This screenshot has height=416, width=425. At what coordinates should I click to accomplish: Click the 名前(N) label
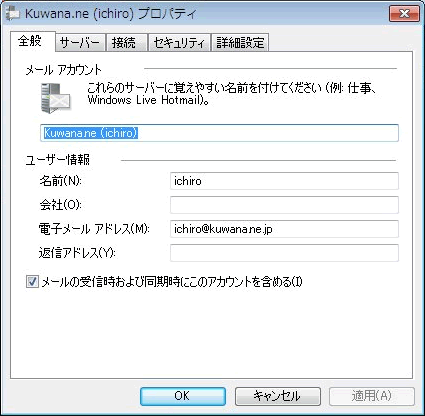click(60, 181)
